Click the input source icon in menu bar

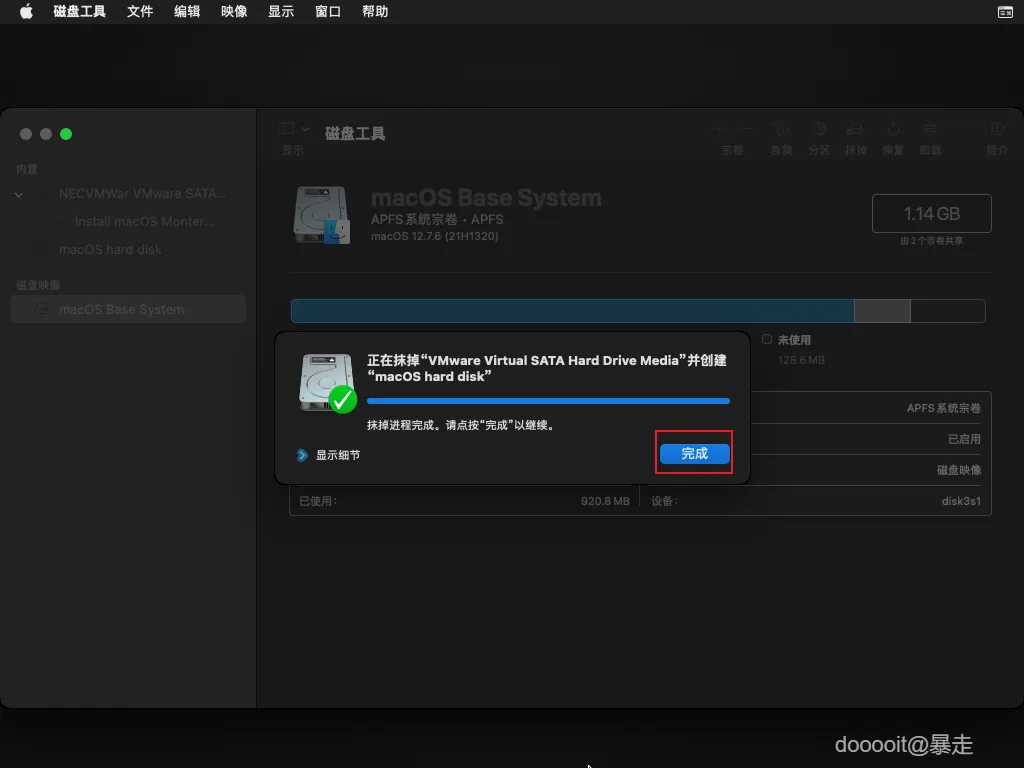click(x=1005, y=12)
